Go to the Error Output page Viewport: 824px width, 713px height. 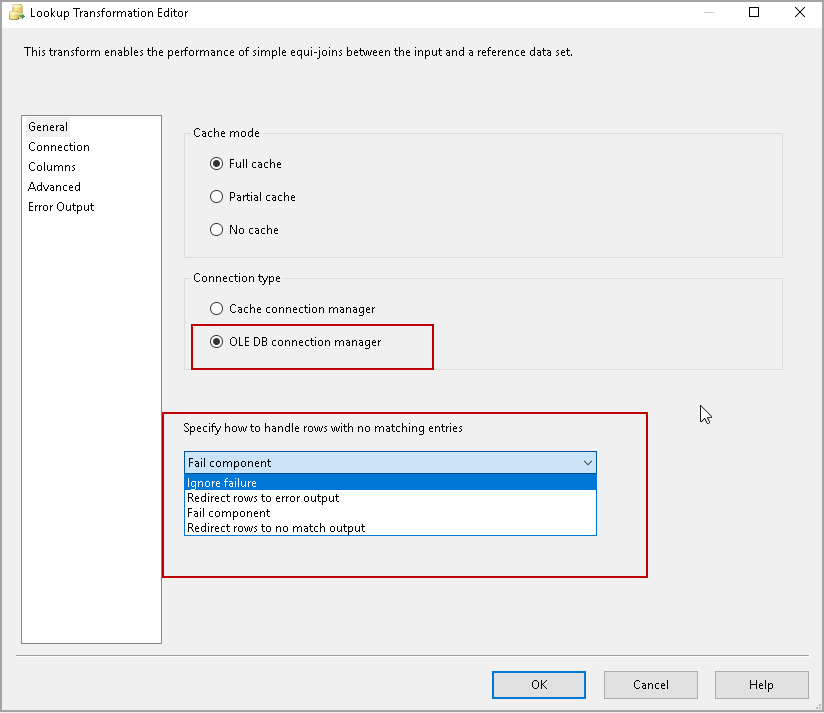(x=60, y=207)
